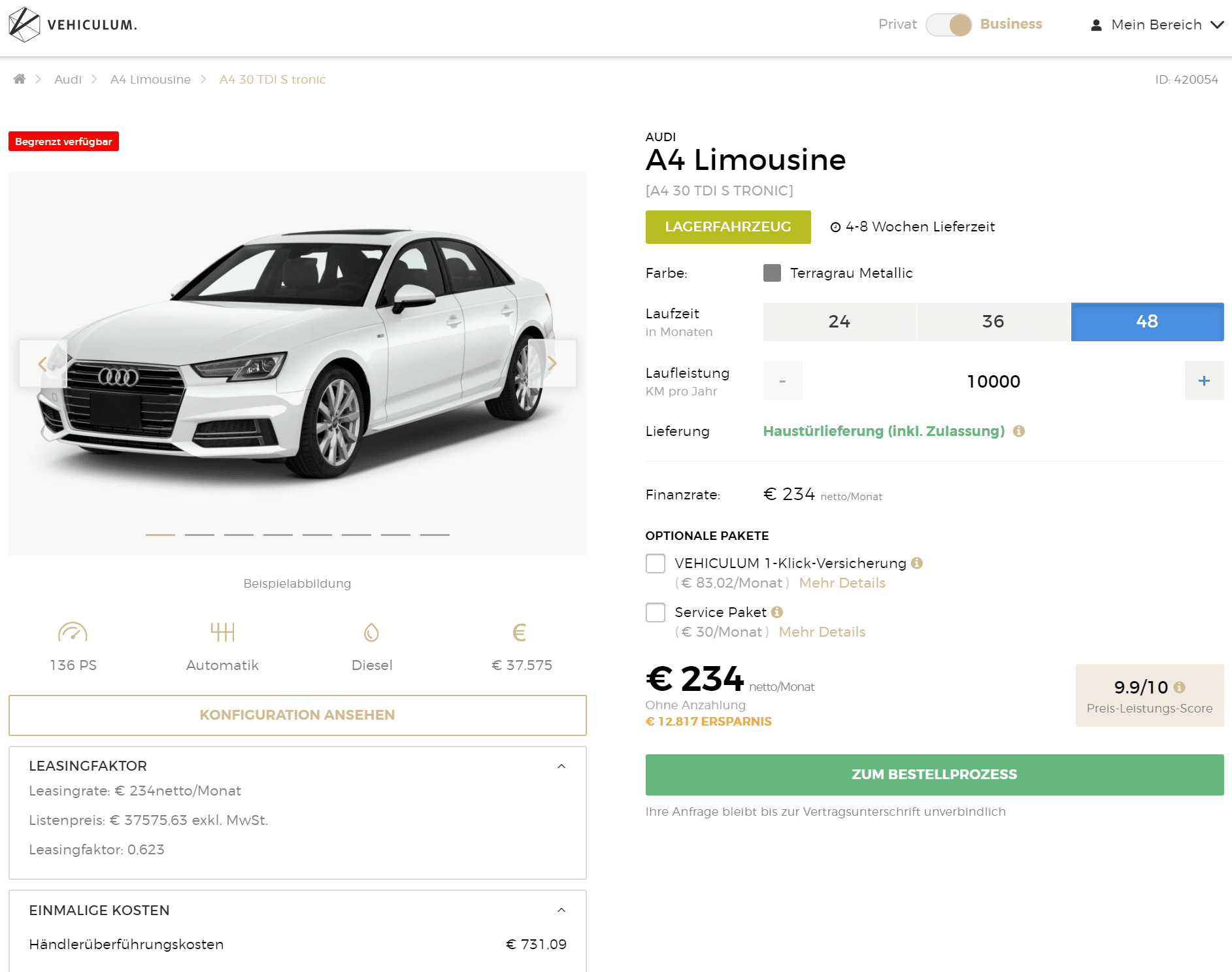Select Terragrau Metallic color swatch
1232x972 pixels.
click(772, 273)
